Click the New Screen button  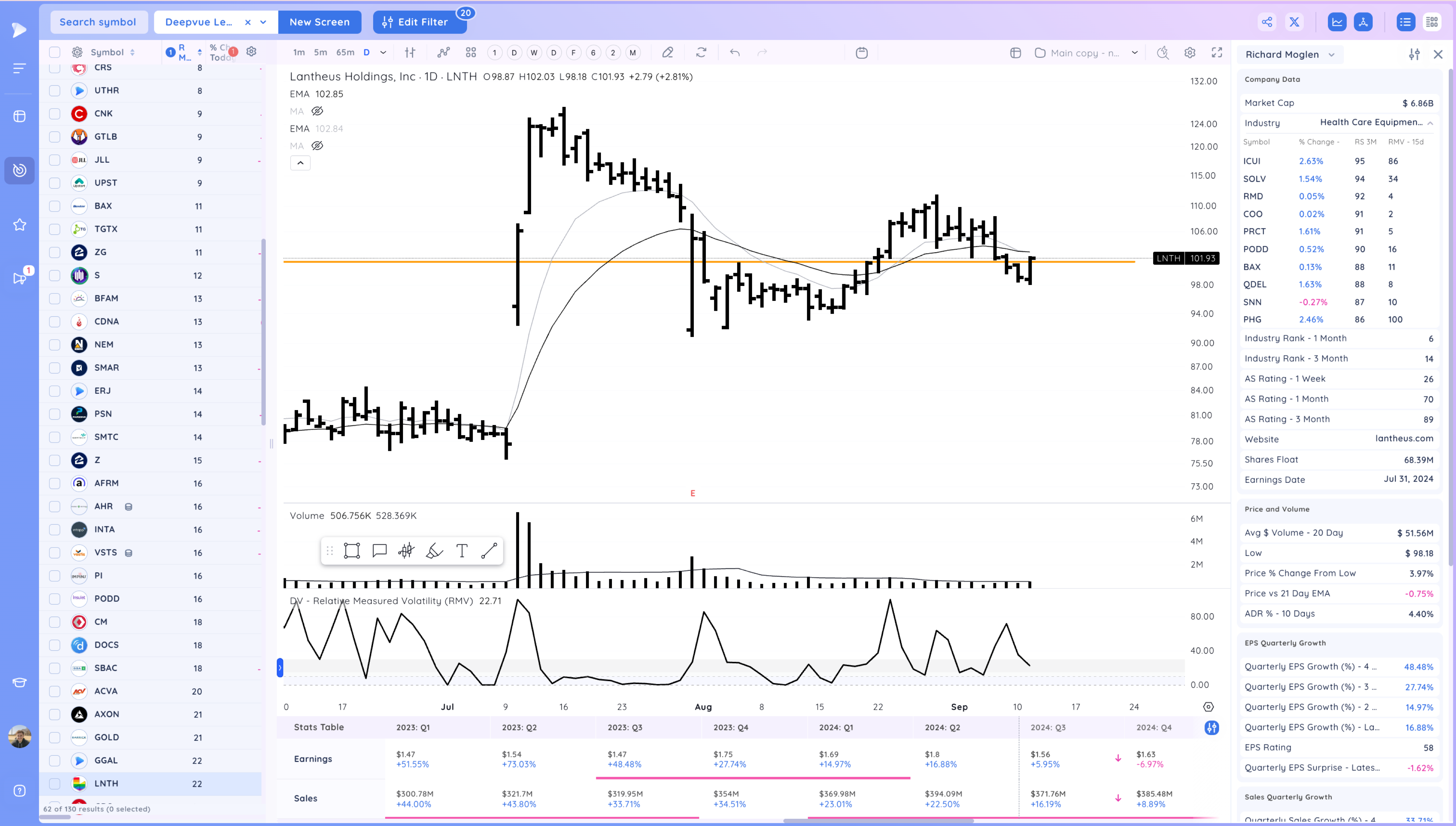(x=320, y=22)
